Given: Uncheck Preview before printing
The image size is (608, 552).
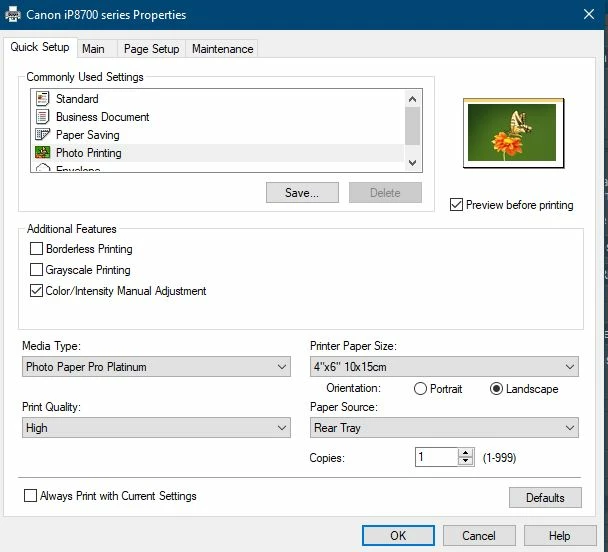Looking at the screenshot, I should click(456, 204).
